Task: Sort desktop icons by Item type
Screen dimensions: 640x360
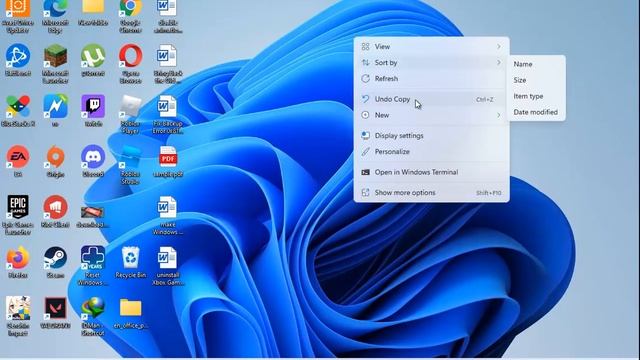Action: coord(536,96)
